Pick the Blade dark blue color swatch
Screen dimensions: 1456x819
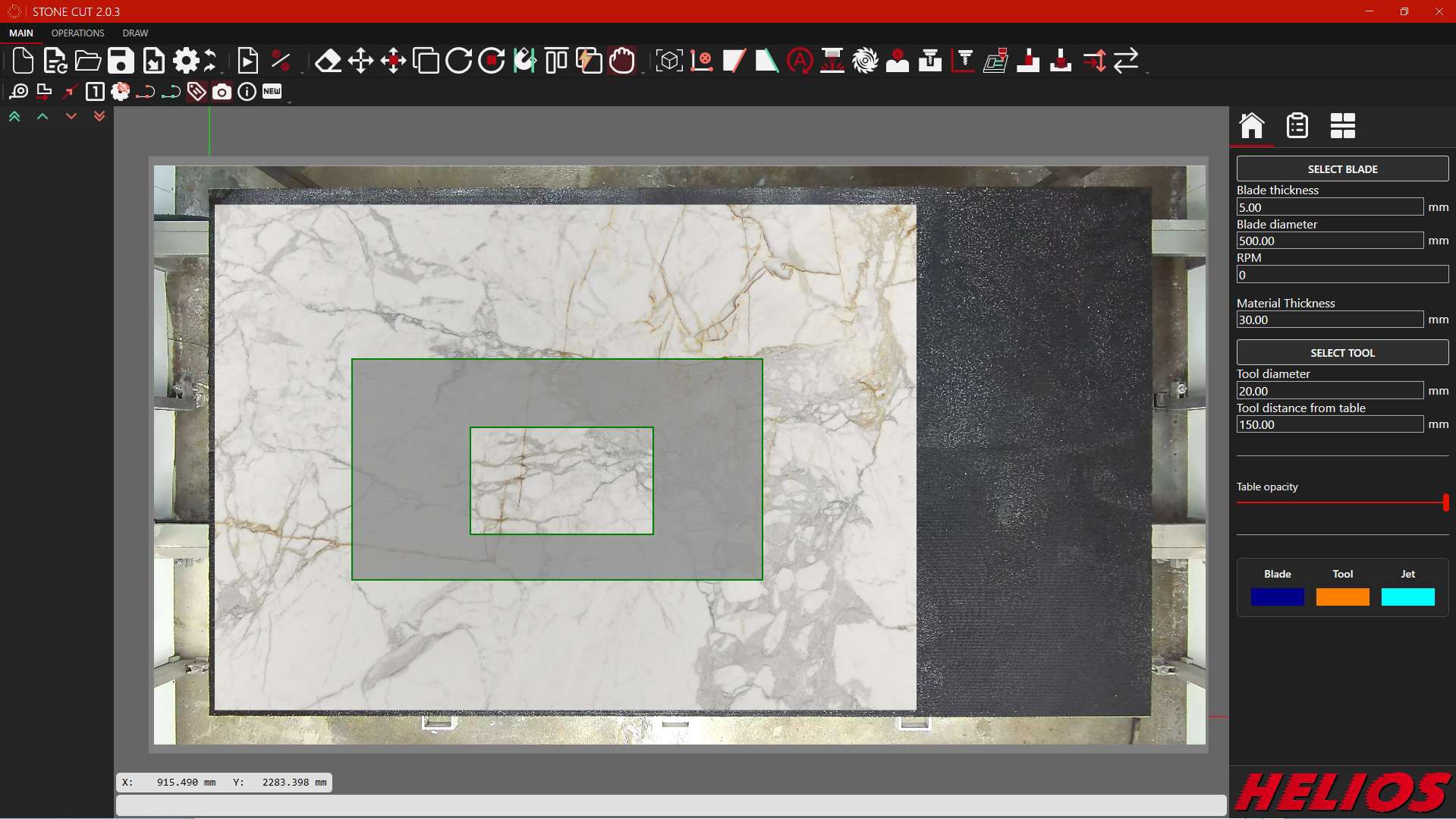click(1278, 597)
